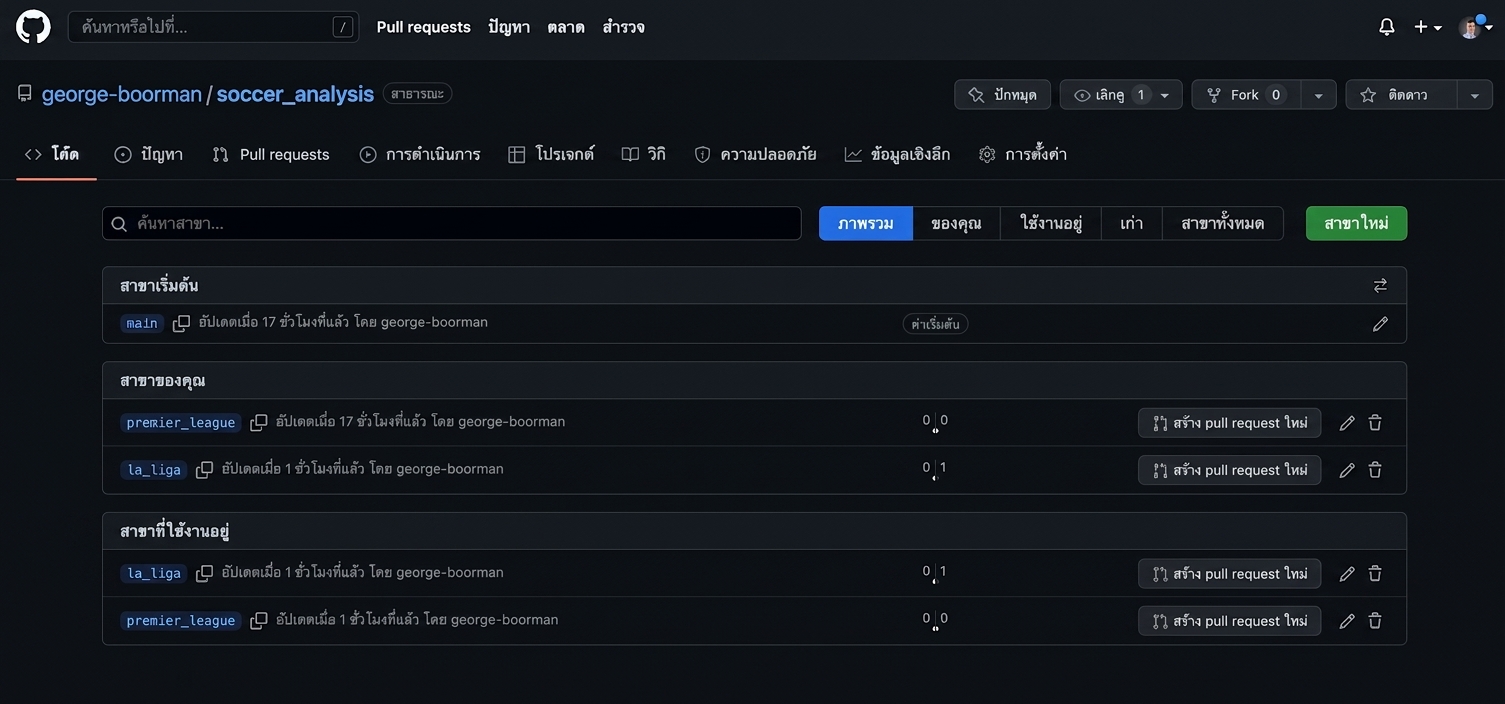
Task: Open the star lists dropdown arrow
Action: [x=1475, y=95]
